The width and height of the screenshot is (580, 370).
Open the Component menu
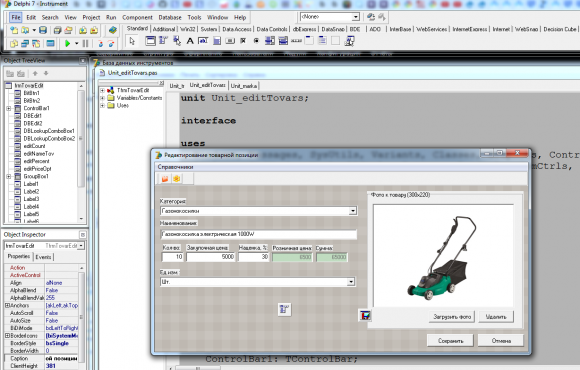137,17
